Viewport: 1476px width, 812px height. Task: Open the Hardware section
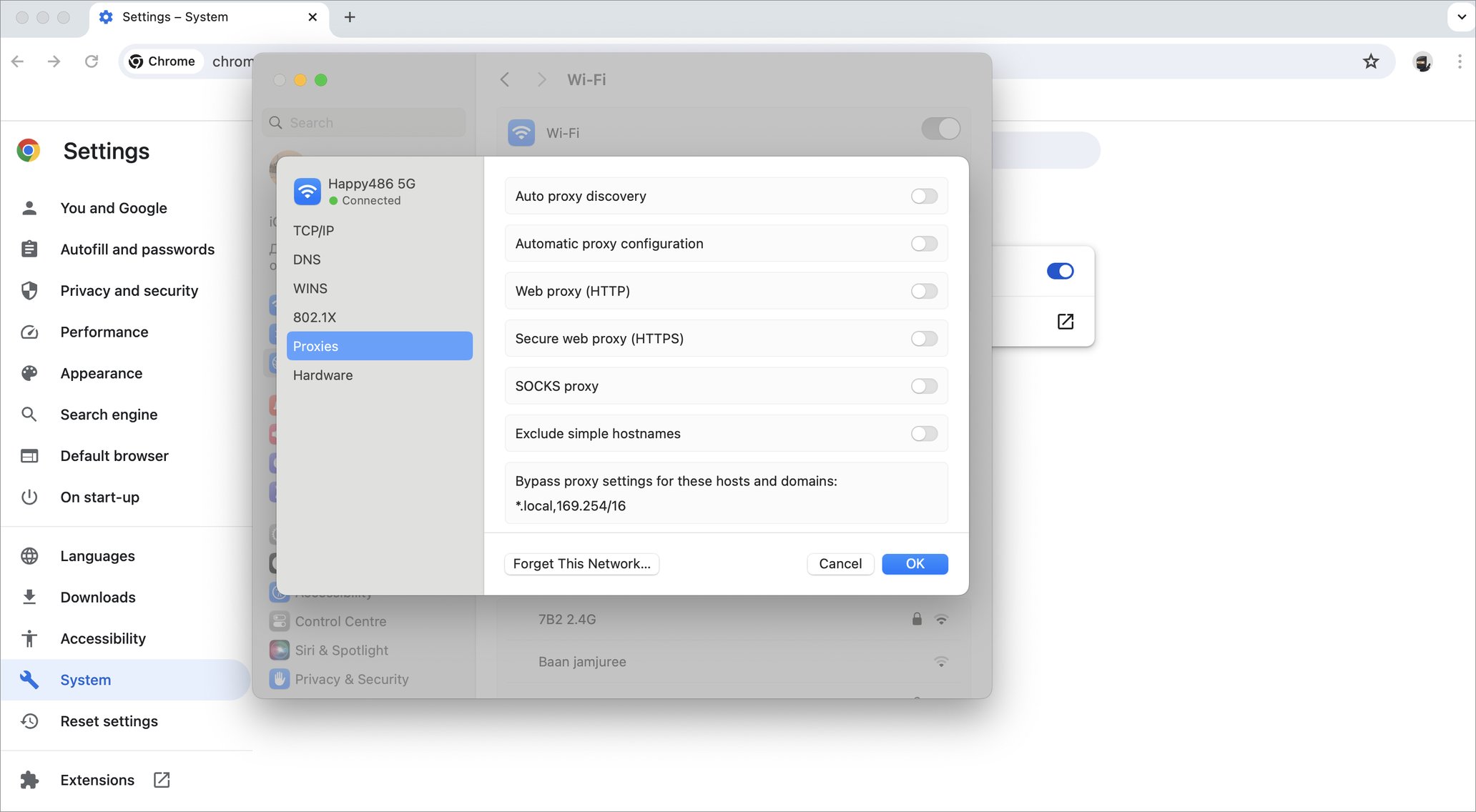click(380, 375)
